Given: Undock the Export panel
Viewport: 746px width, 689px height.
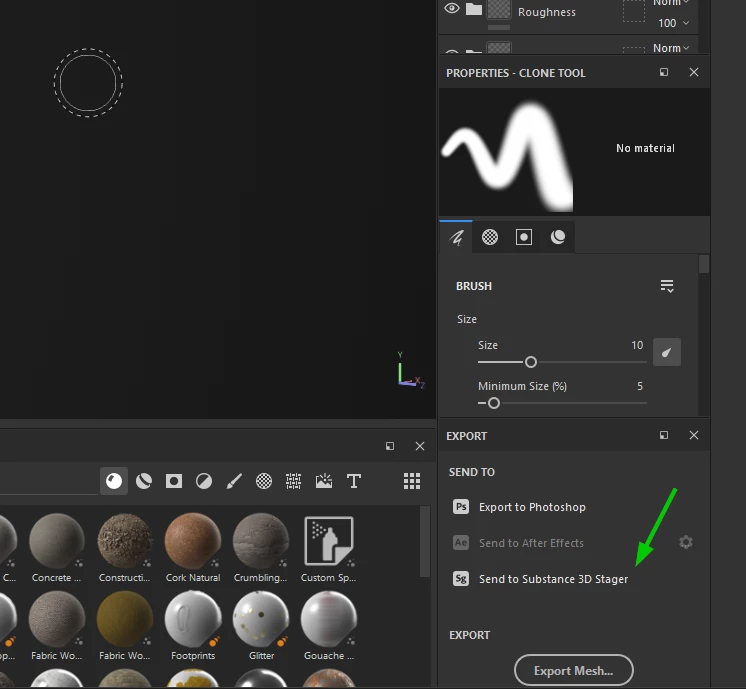Looking at the screenshot, I should point(664,435).
